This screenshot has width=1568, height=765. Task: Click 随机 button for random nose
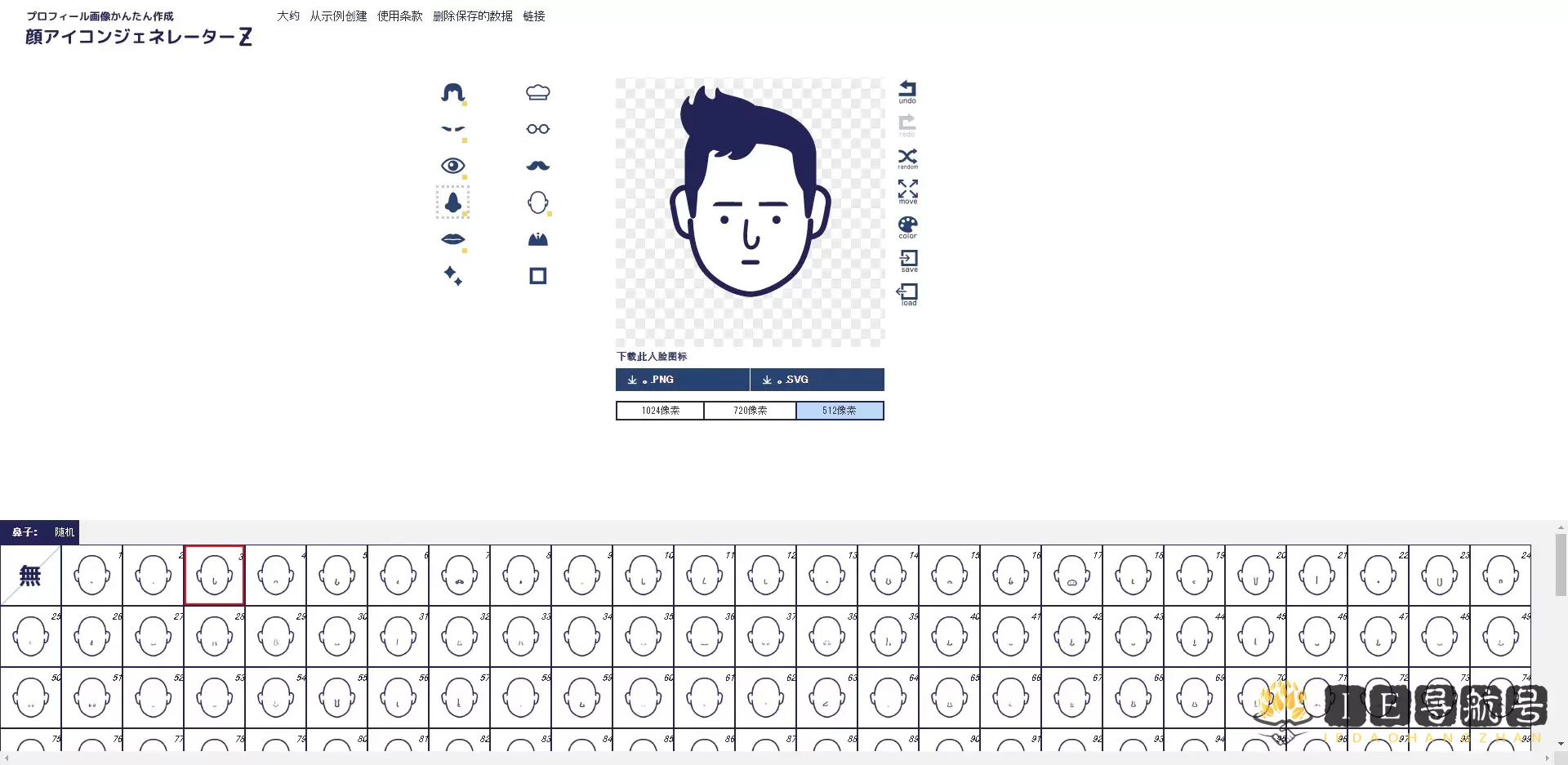65,532
